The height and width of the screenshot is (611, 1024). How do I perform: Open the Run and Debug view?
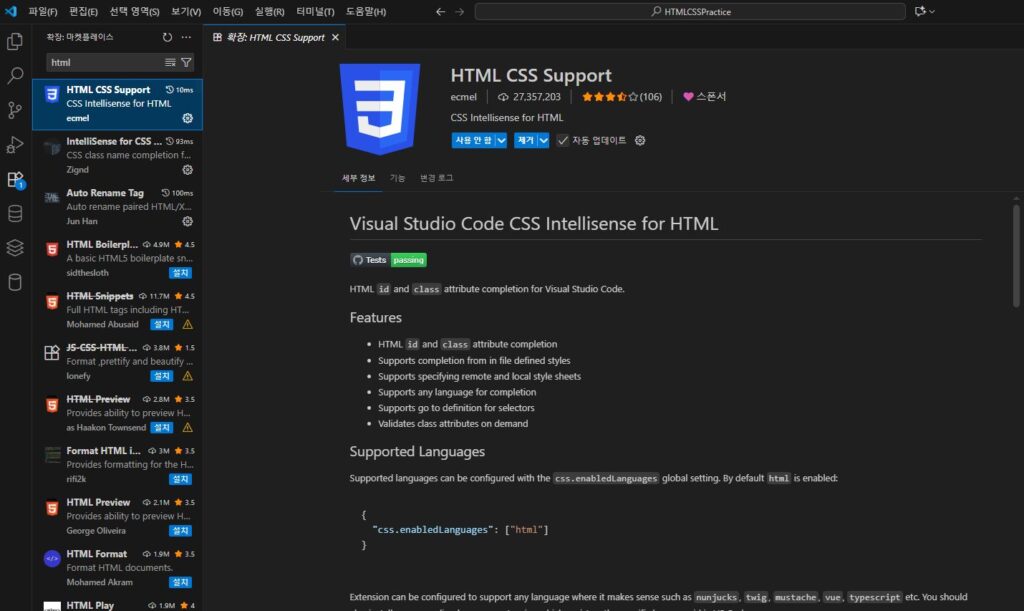14,145
